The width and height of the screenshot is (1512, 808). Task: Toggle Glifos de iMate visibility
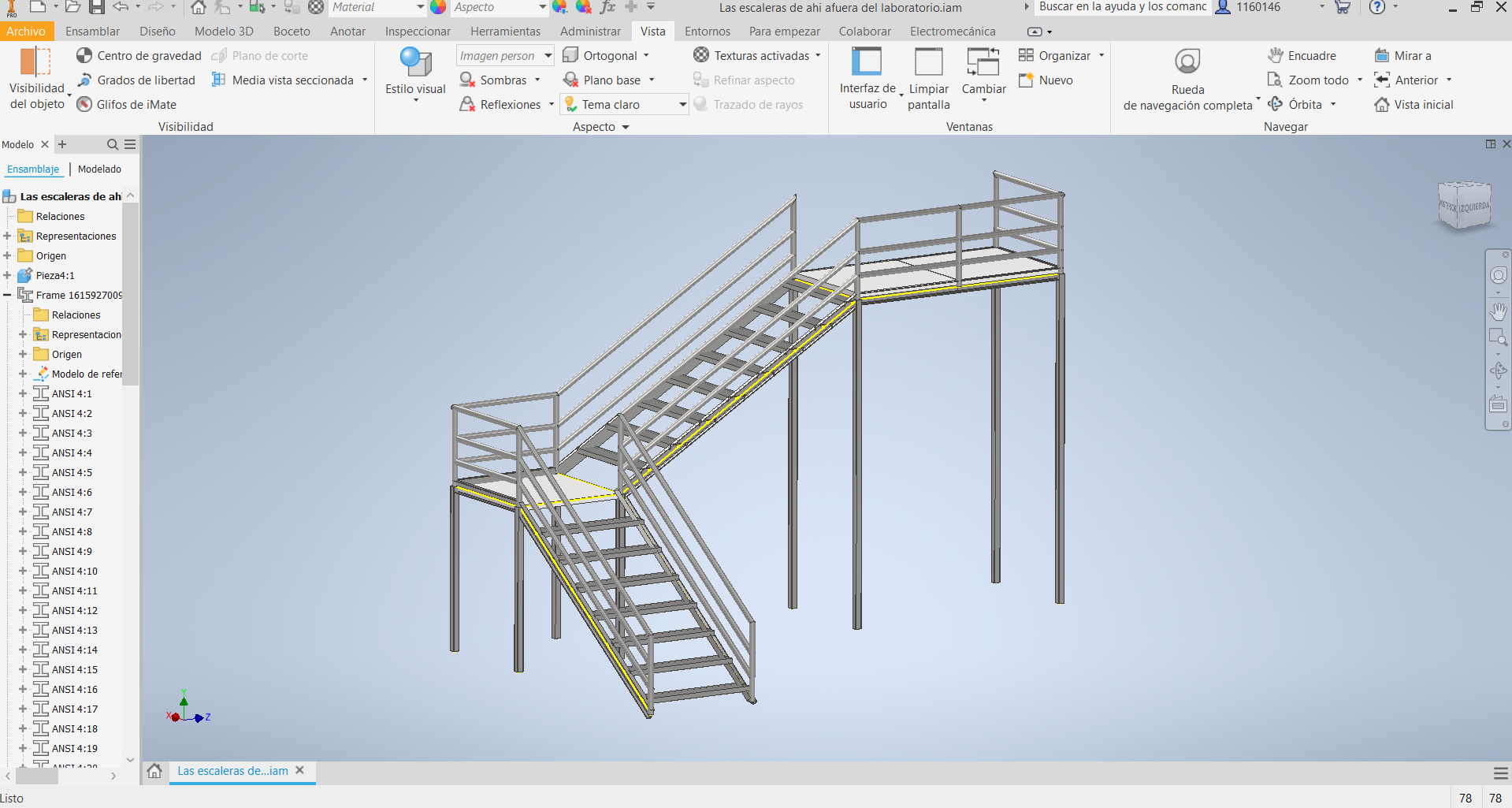click(127, 105)
